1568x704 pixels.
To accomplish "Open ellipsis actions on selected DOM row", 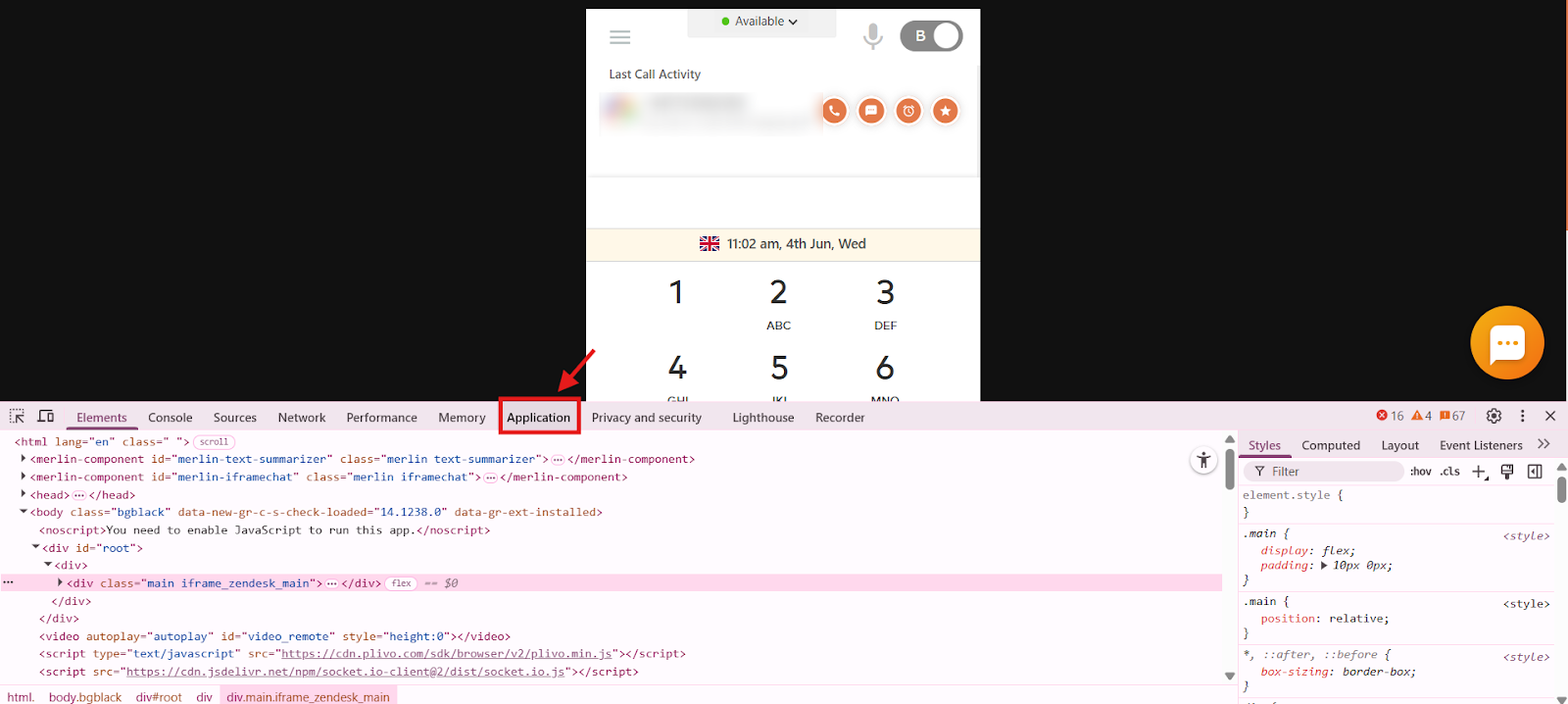I will [x=9, y=582].
